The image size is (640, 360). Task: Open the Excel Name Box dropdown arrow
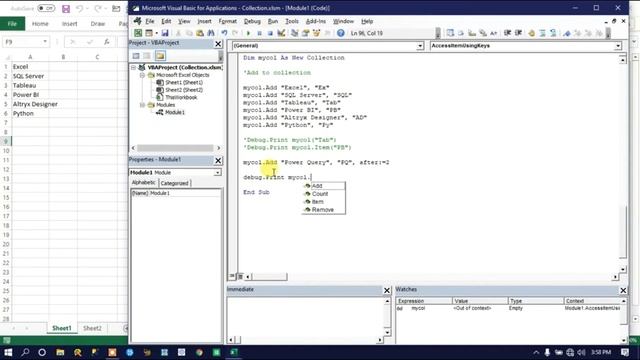click(x=44, y=42)
